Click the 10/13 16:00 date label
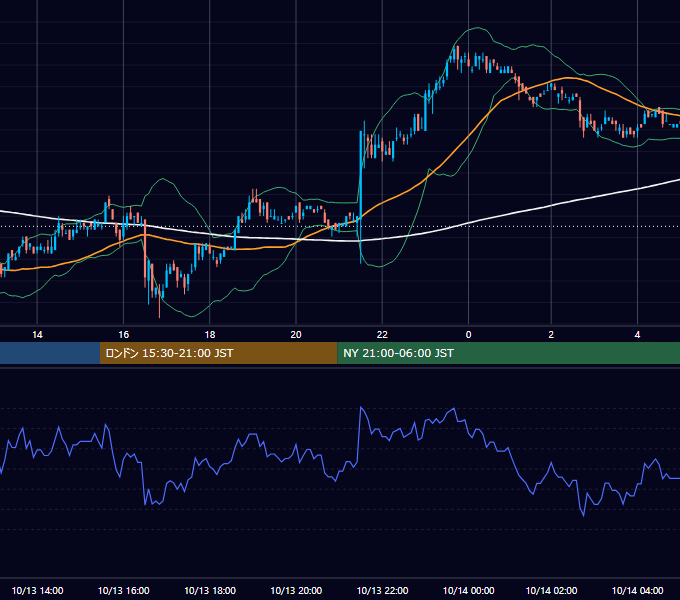This screenshot has width=680, height=600. [124, 590]
